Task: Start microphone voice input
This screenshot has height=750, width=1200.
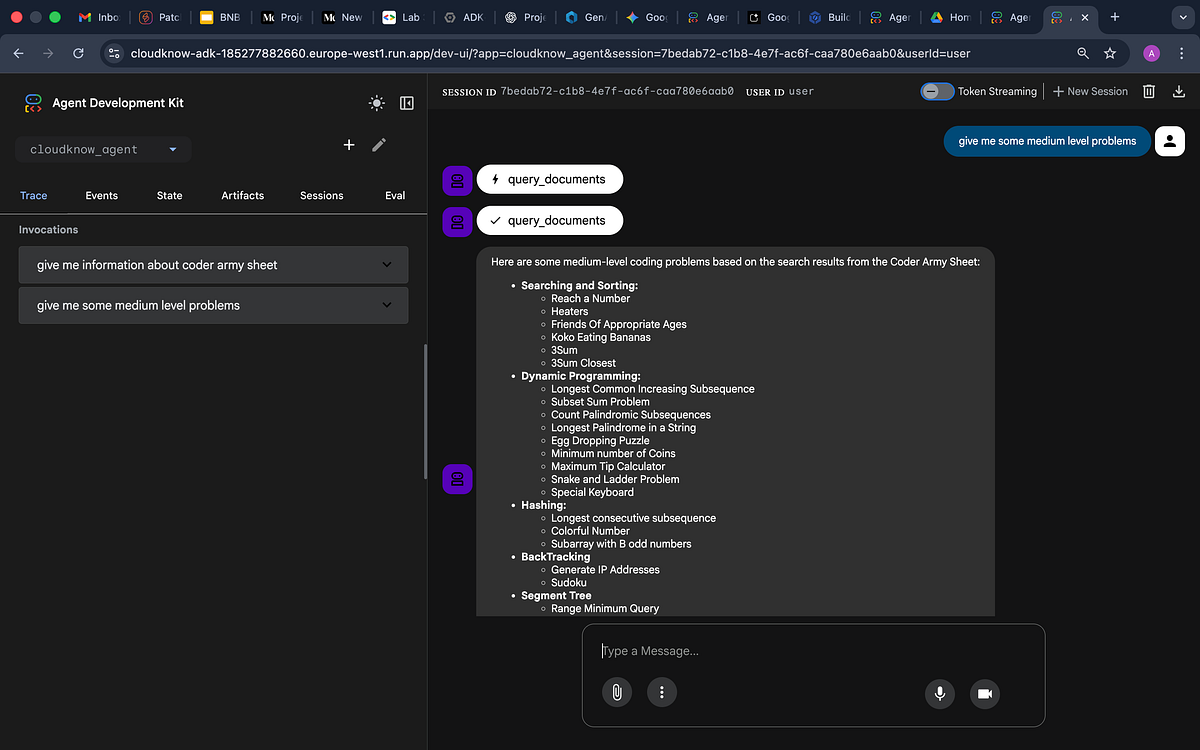Action: click(x=940, y=693)
